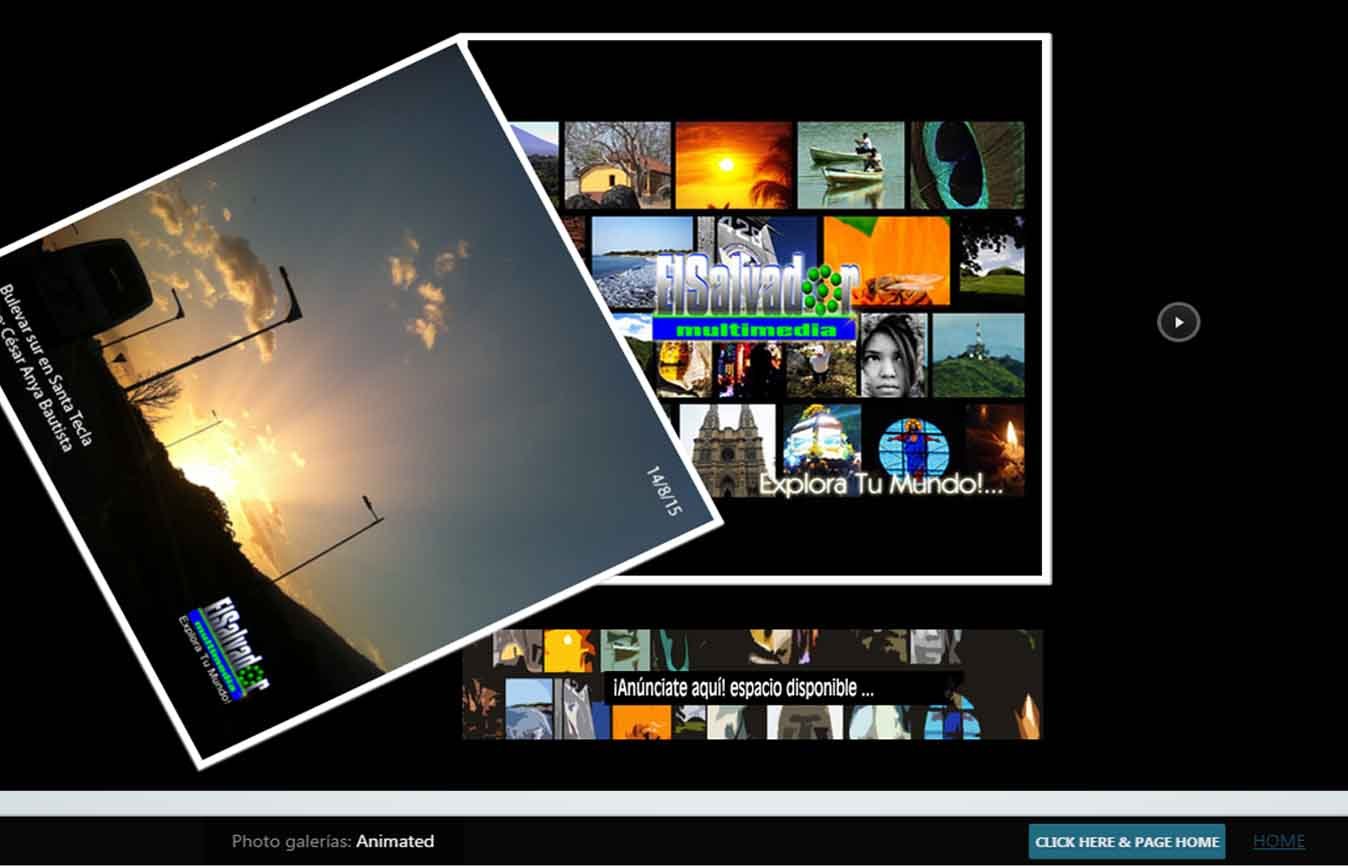Click the '14/8/15' date on tilted photo
This screenshot has height=868, width=1348.
pyautogui.click(x=663, y=491)
